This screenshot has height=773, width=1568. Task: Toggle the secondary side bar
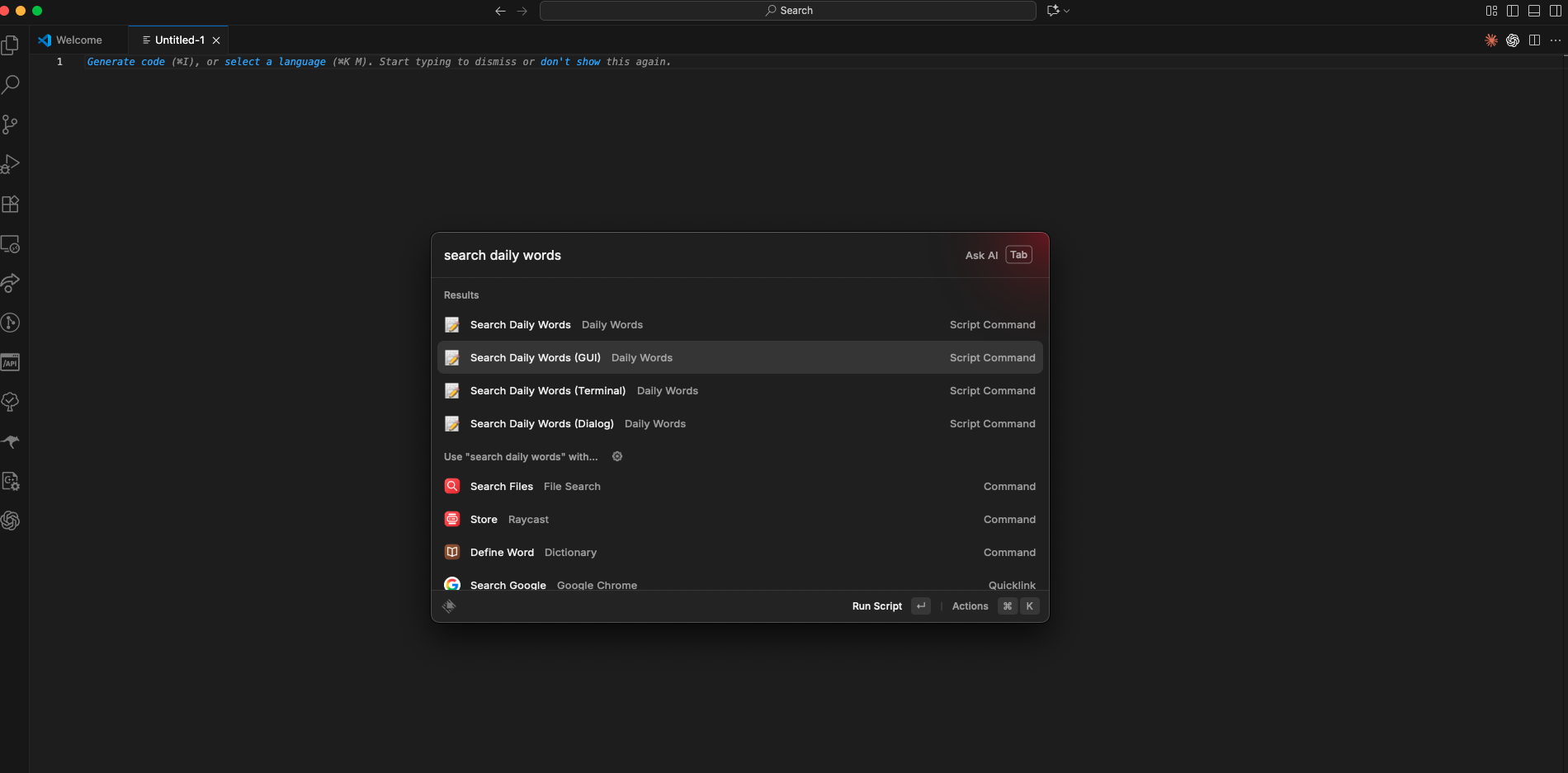coord(1556,11)
